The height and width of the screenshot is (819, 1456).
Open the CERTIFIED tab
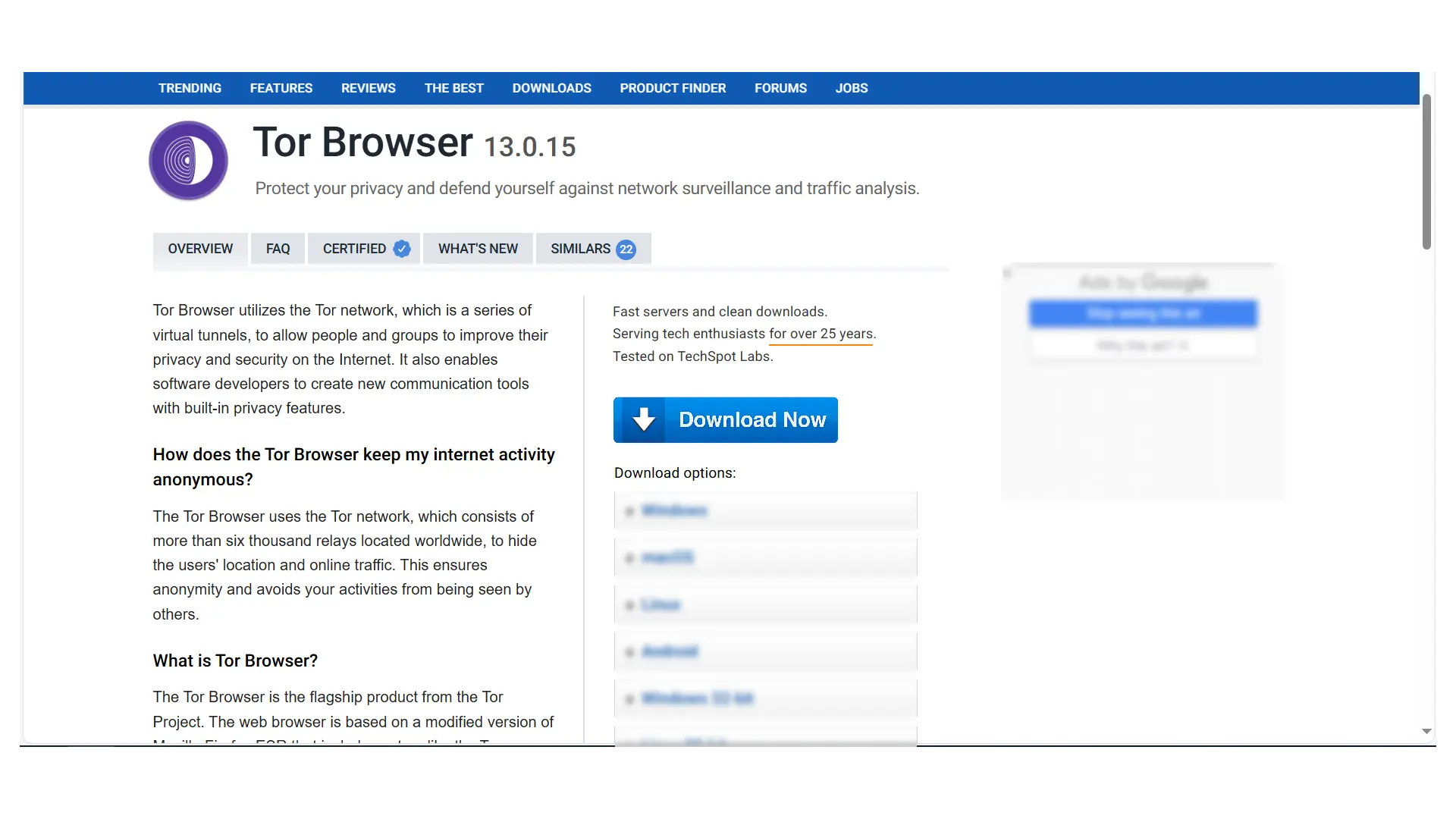(364, 249)
